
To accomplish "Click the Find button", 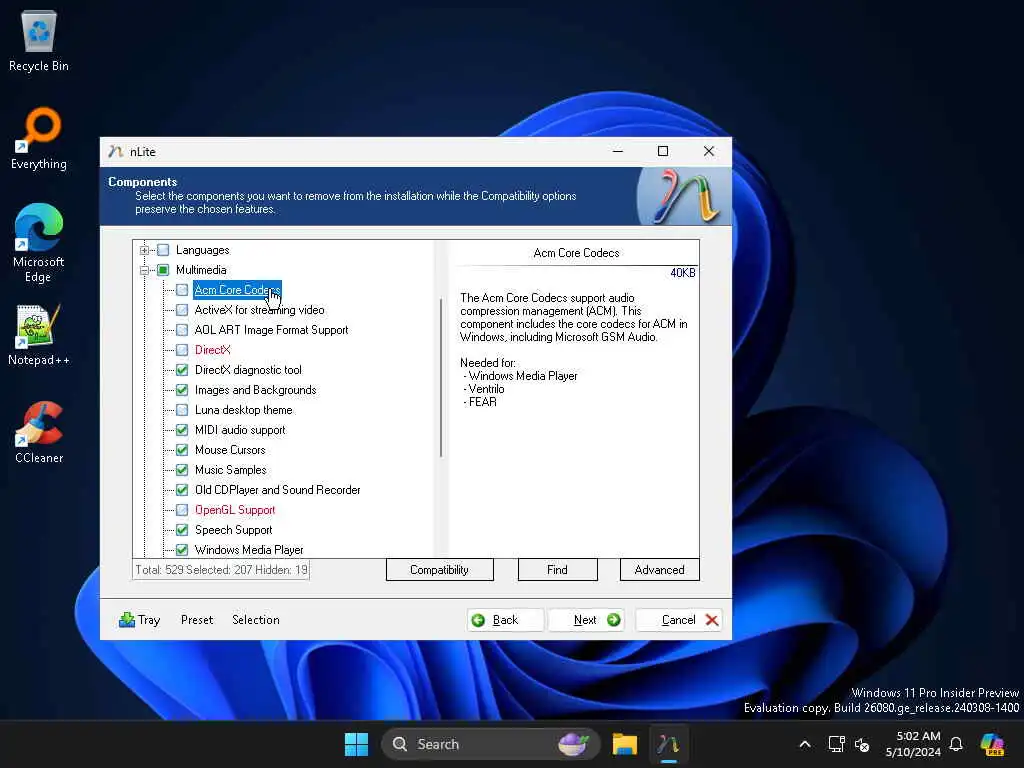I will 557,569.
